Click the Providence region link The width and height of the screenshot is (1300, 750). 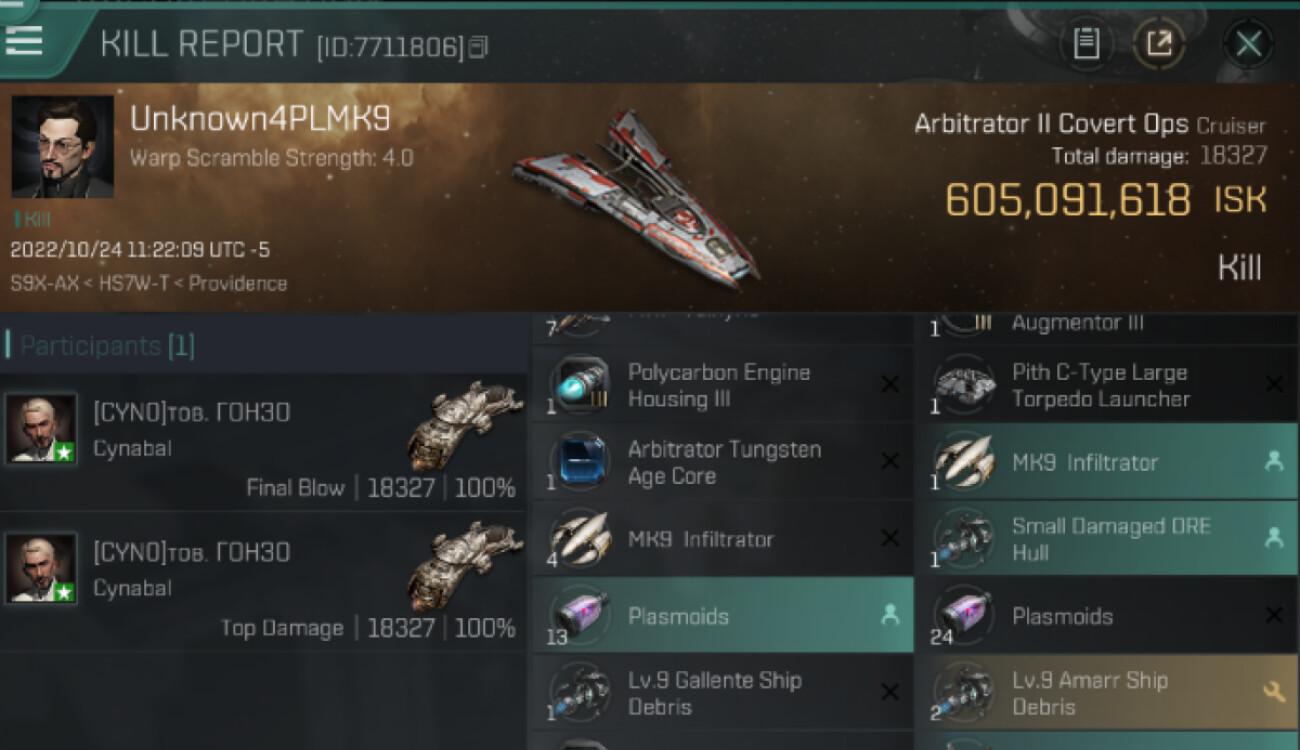pyautogui.click(x=238, y=283)
